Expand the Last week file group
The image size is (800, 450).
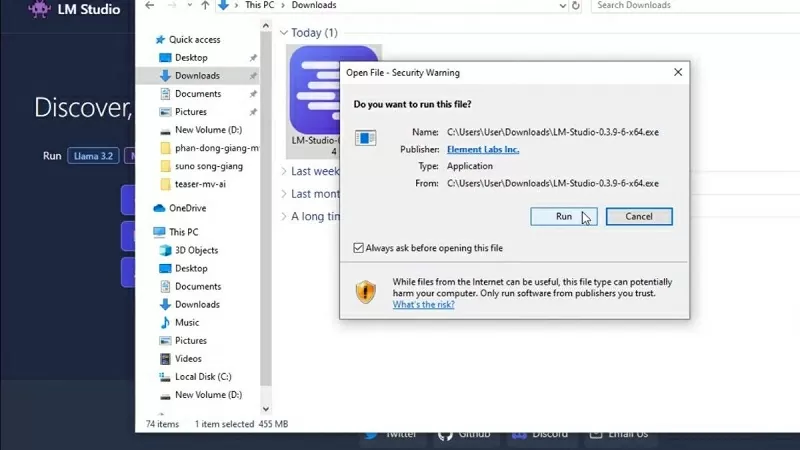tap(284, 171)
